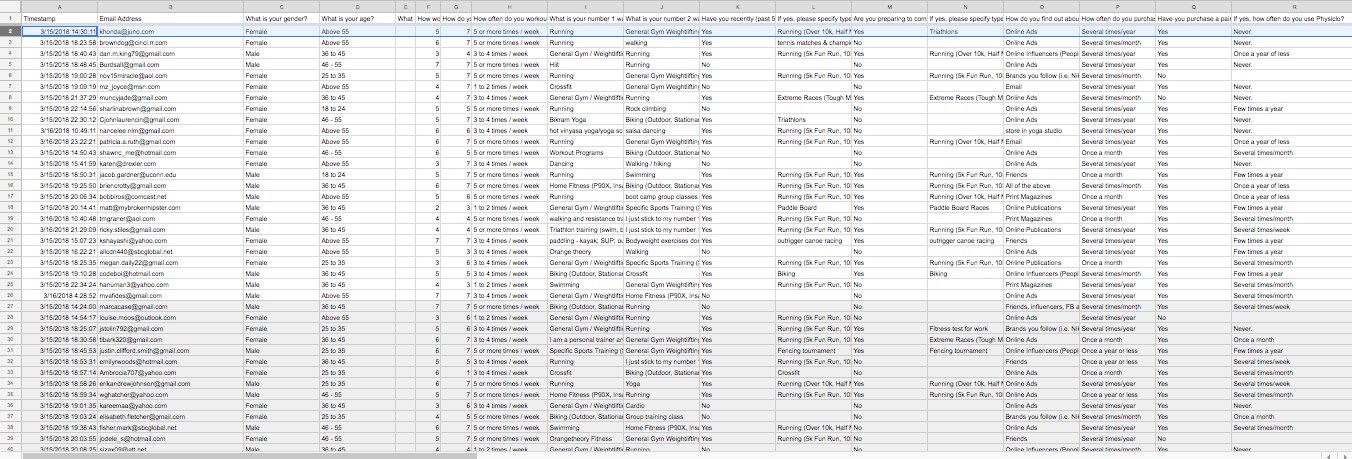1352x459 pixels.
Task: Select column B header
Action: pyautogui.click(x=169, y=6)
